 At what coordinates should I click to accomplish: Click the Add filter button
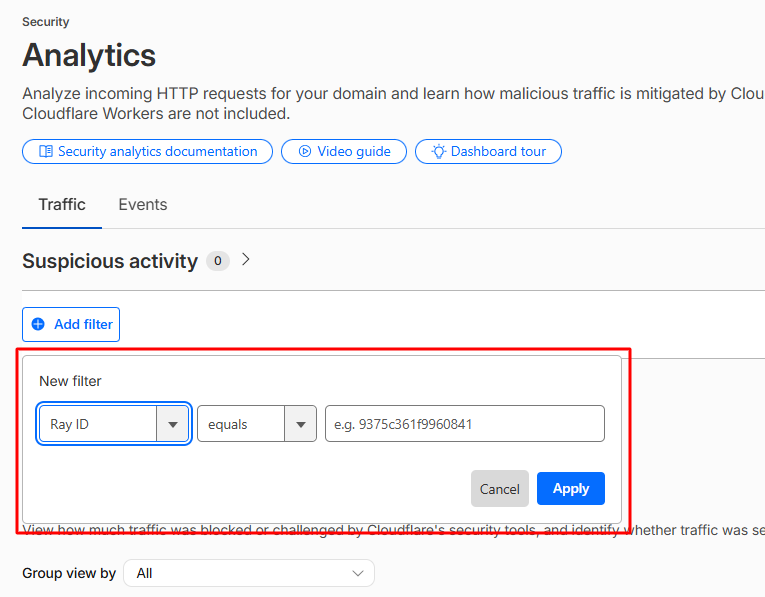(x=71, y=324)
